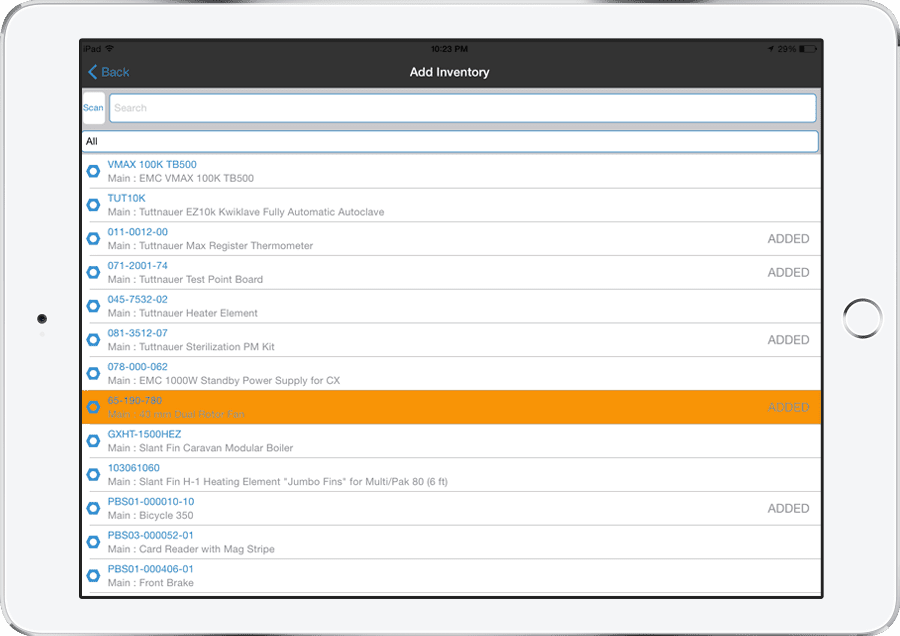Select part number 078-000-062
The width and height of the screenshot is (900, 636).
[x=138, y=367]
